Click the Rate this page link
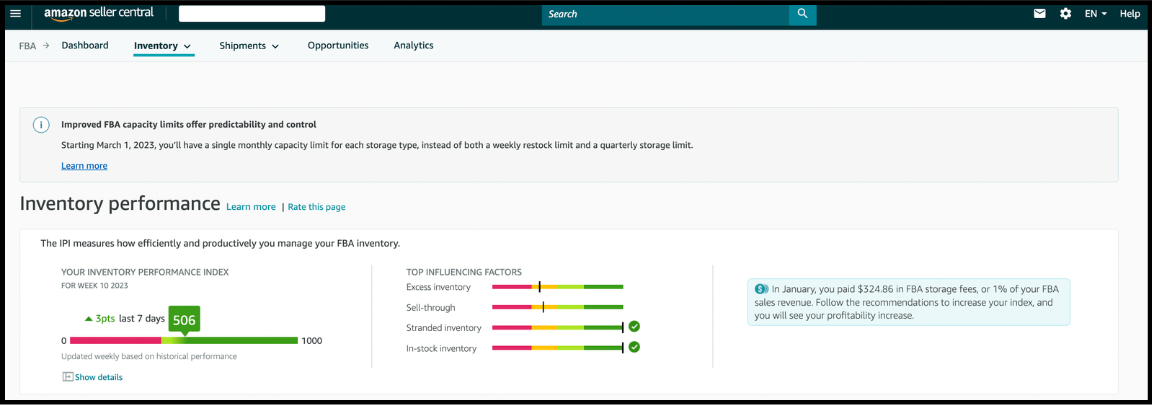Screen dimensions: 1152x405 point(317,207)
